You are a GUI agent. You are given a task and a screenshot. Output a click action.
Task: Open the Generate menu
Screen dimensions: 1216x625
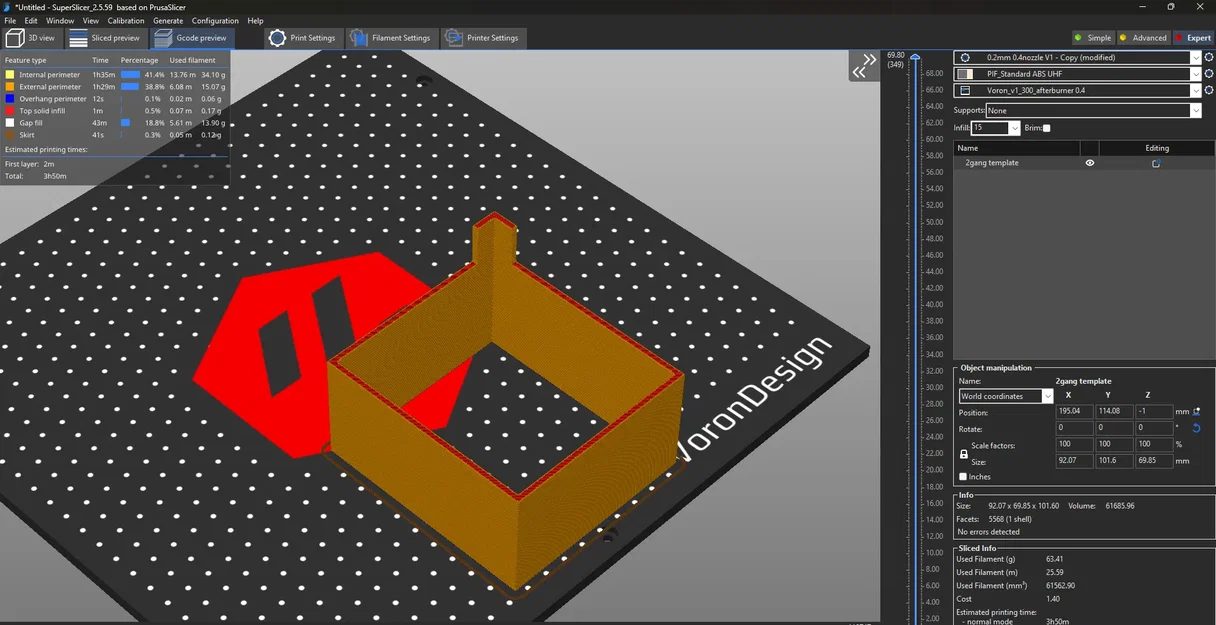pos(168,20)
